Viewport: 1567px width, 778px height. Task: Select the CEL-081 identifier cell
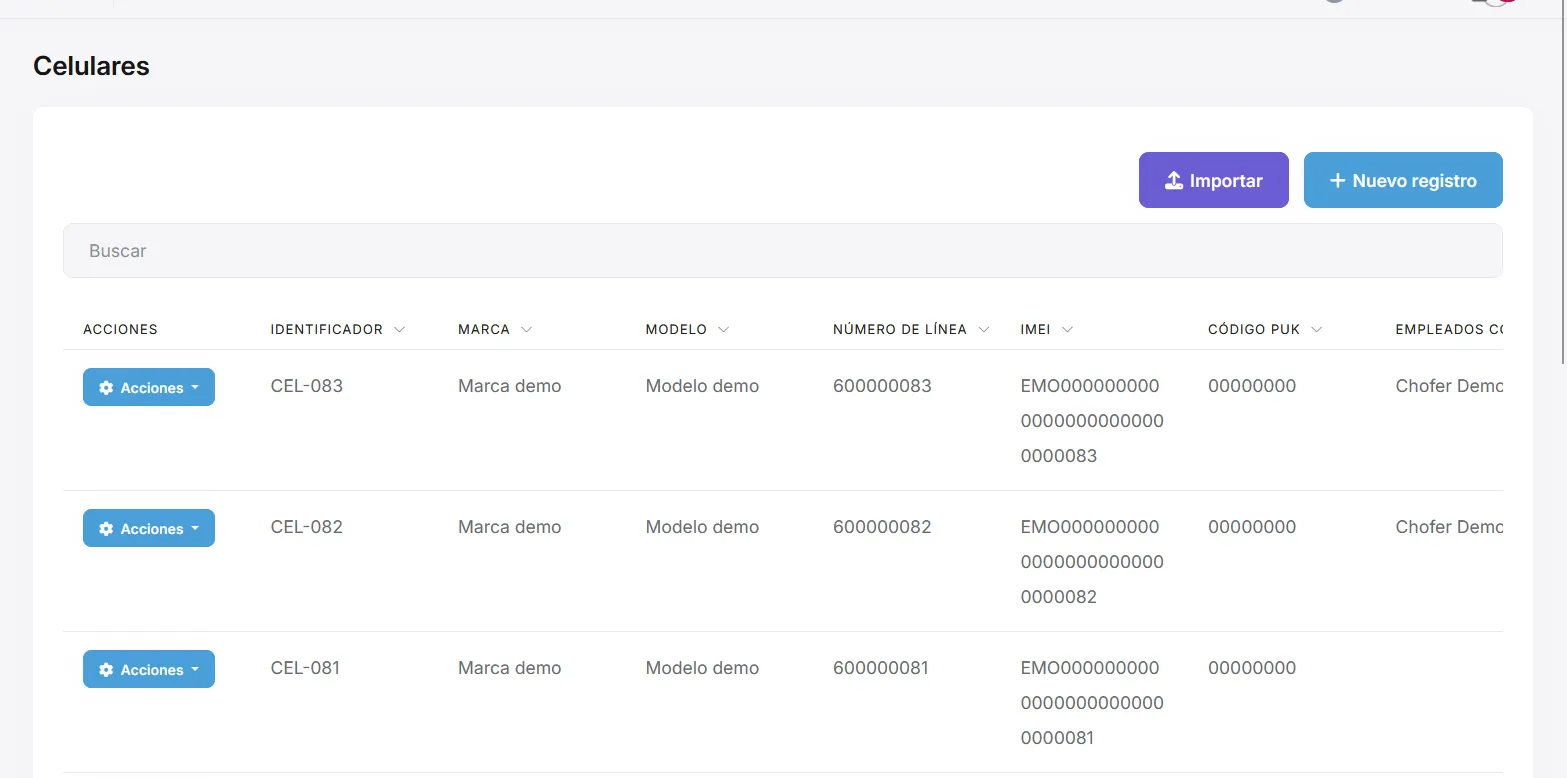306,668
